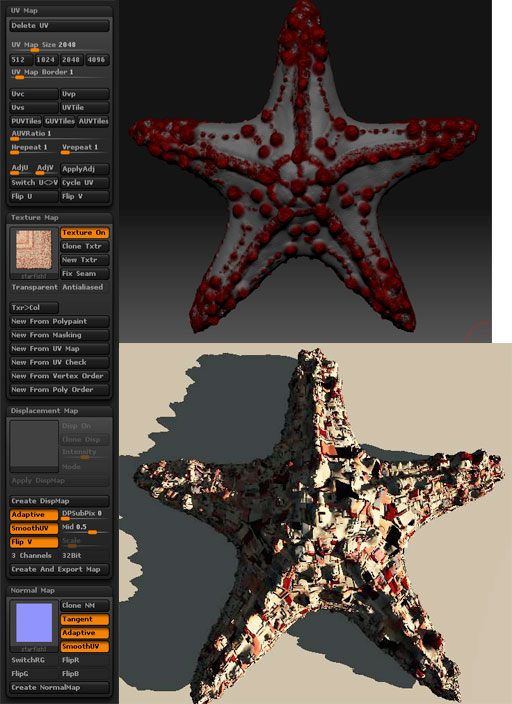Create texture New From Vertex Order
Screen dimensions: 512x704
click(x=59, y=376)
